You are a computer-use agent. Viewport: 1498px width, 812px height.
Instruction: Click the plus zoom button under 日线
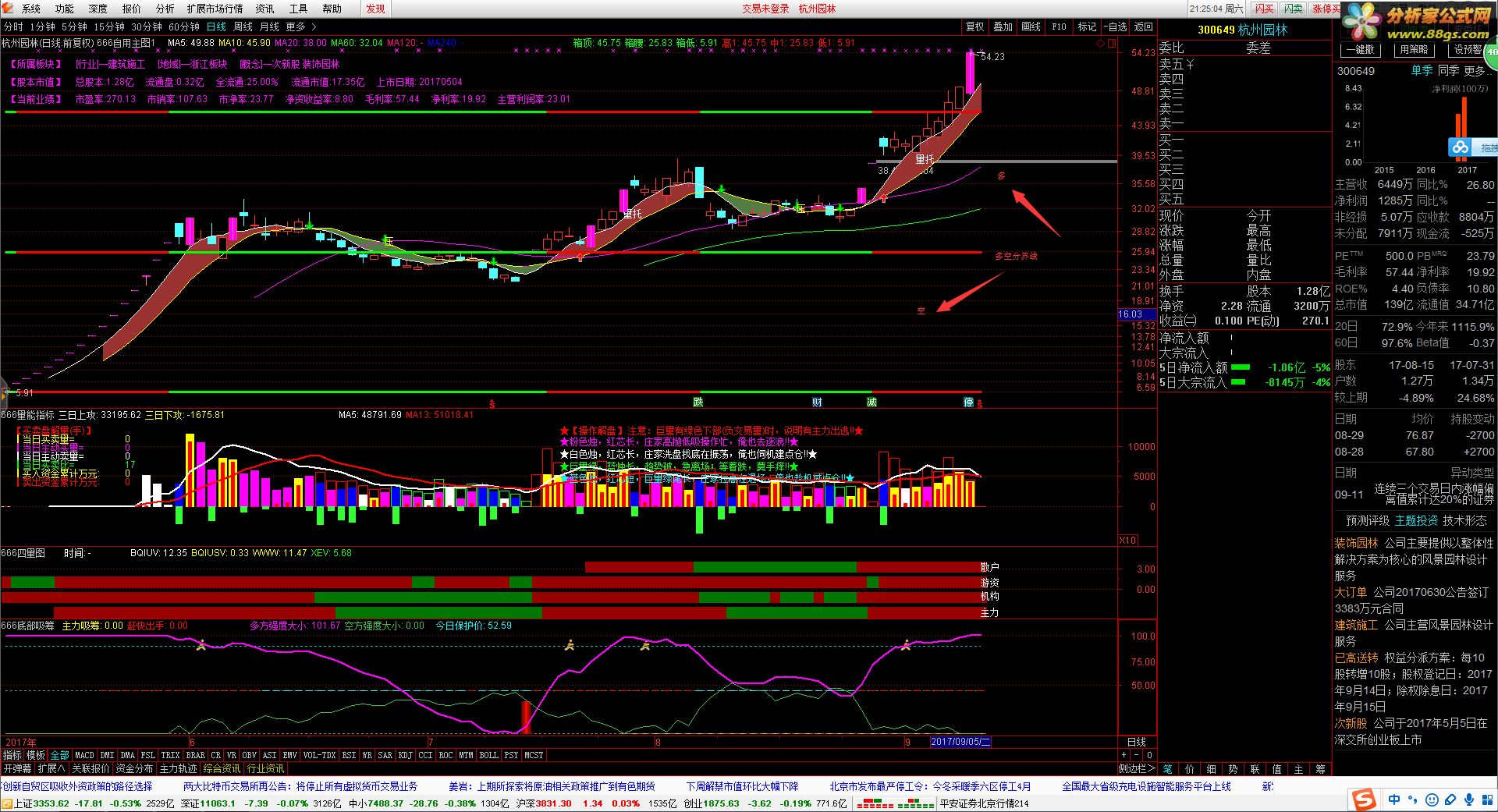point(1124,755)
